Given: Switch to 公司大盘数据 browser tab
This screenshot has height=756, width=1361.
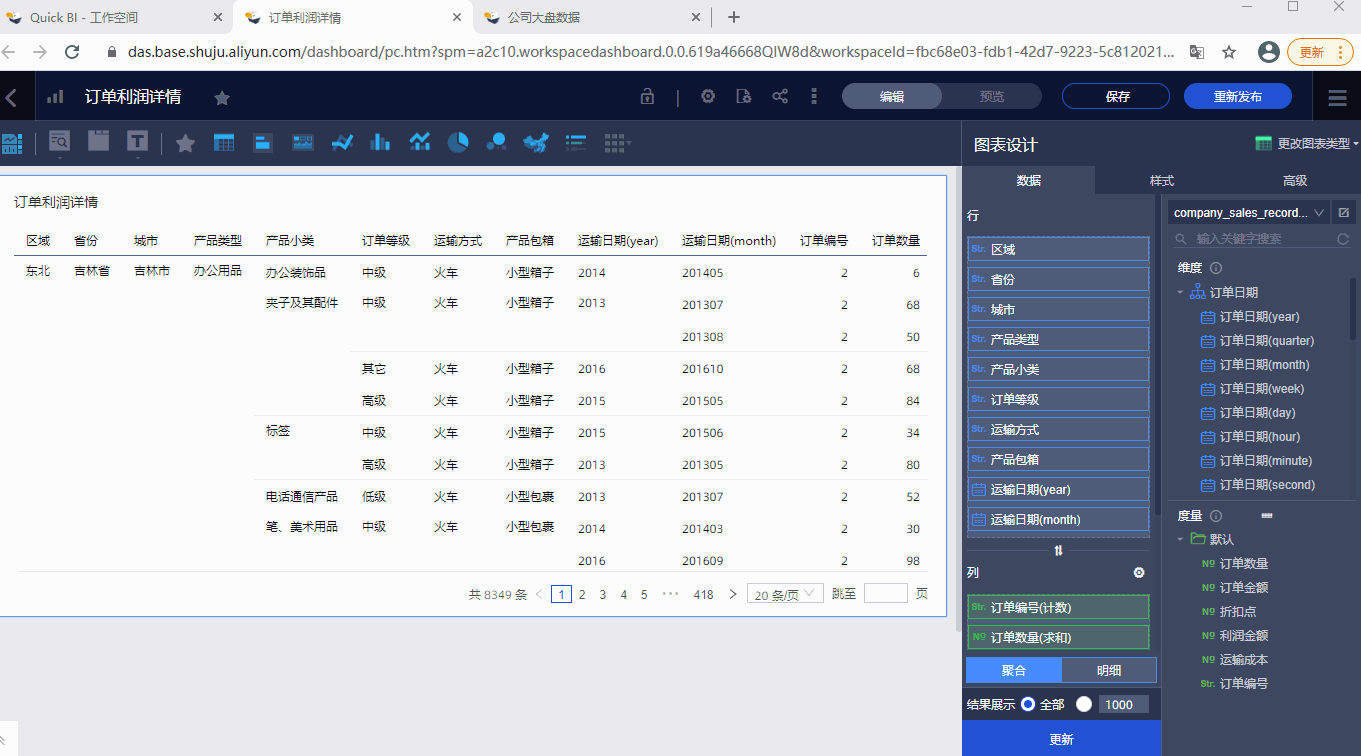Looking at the screenshot, I should 592,18.
